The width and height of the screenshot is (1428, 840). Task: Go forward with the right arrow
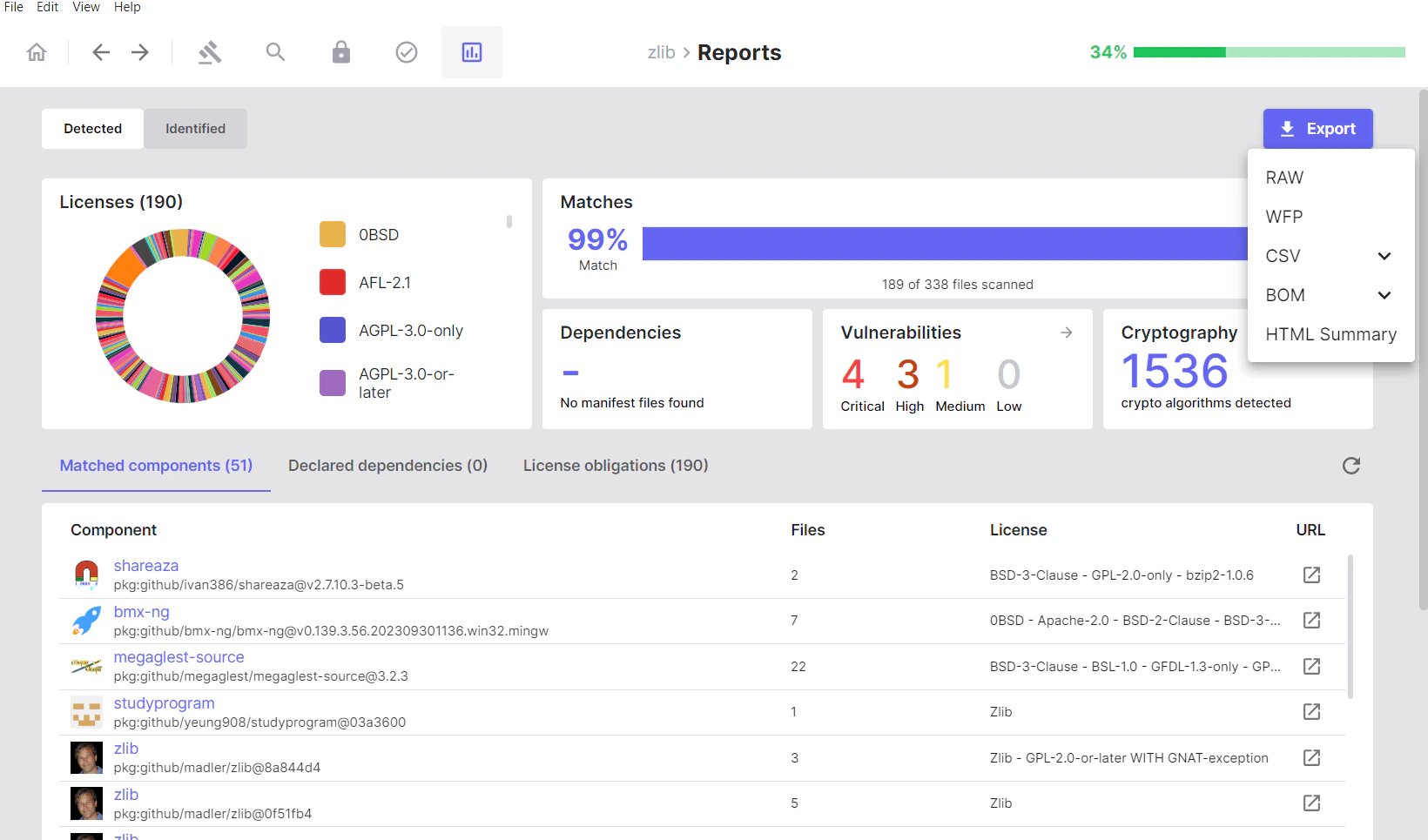point(140,52)
